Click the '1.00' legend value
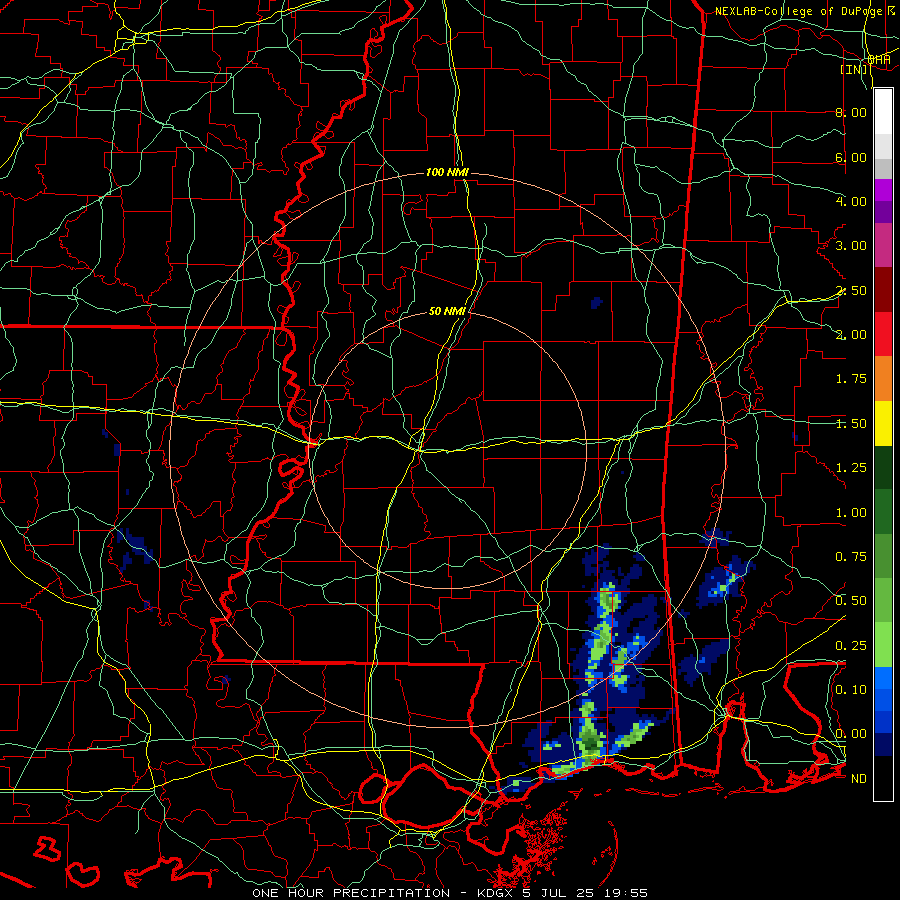 [851, 513]
